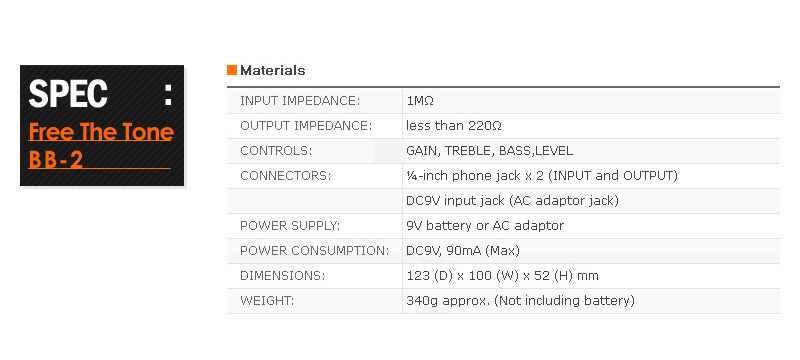Click the POWER CONSUMPTION label
800x360 pixels.
click(x=314, y=251)
